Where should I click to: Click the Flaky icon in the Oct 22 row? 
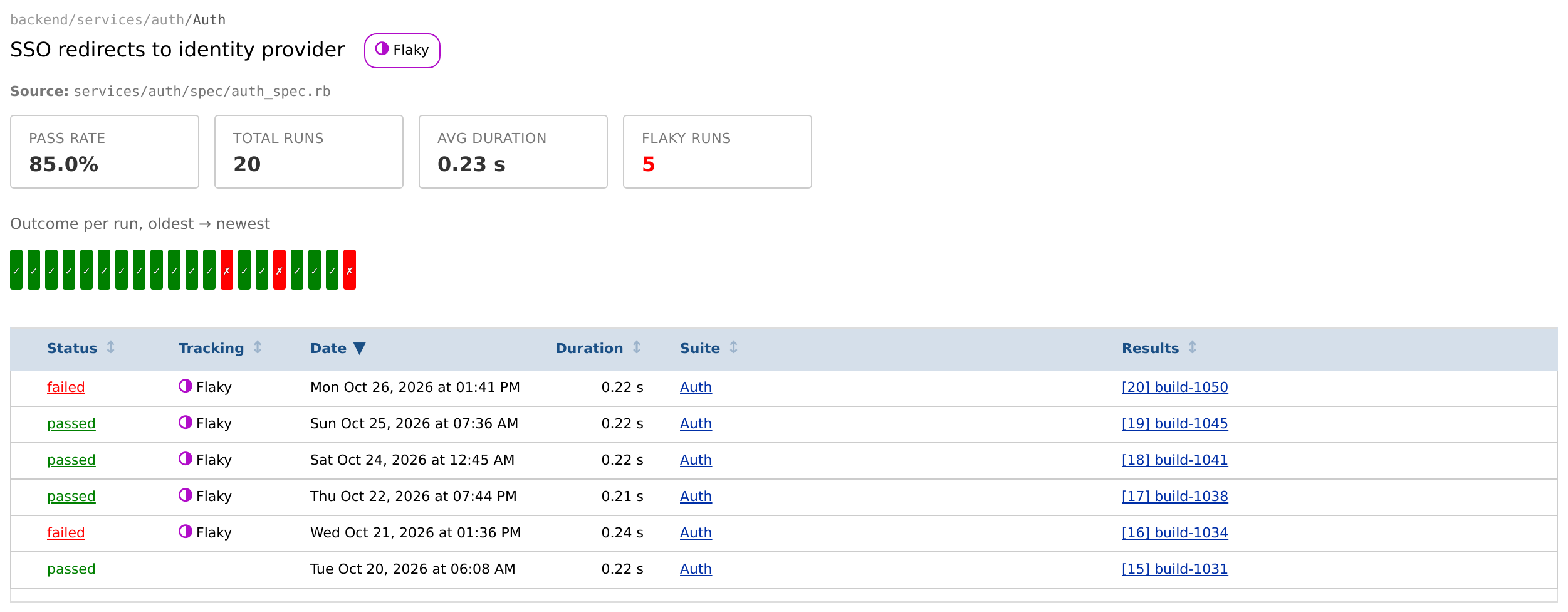tap(186, 495)
